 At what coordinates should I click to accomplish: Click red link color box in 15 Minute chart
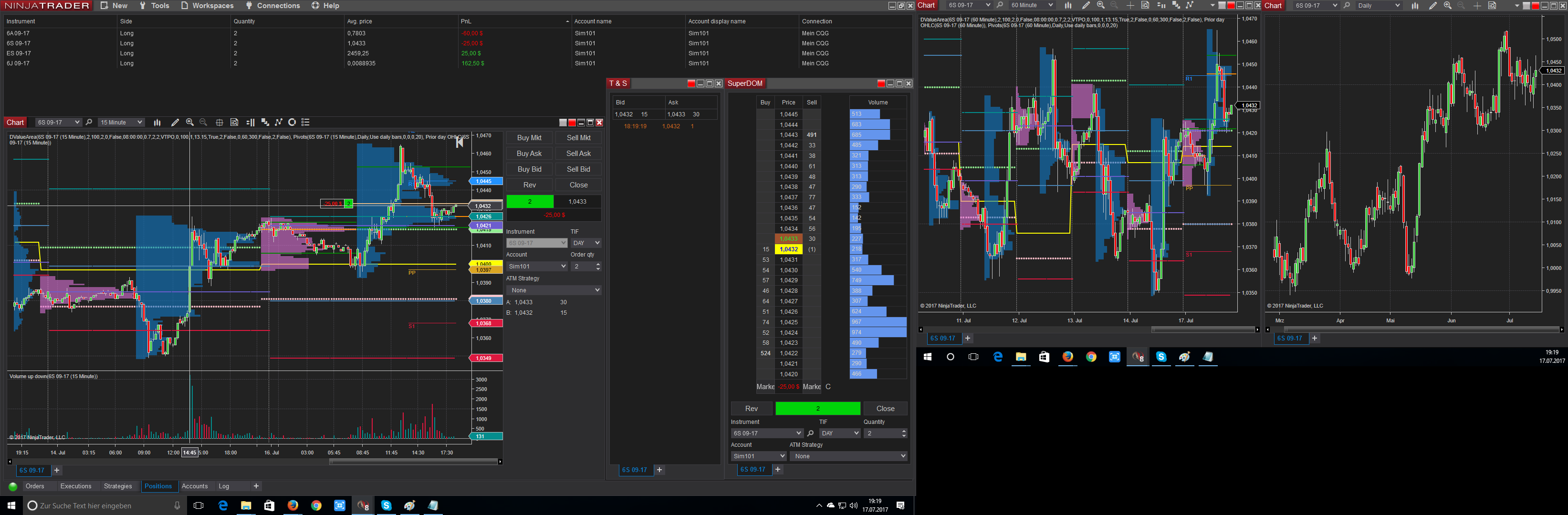[572, 123]
